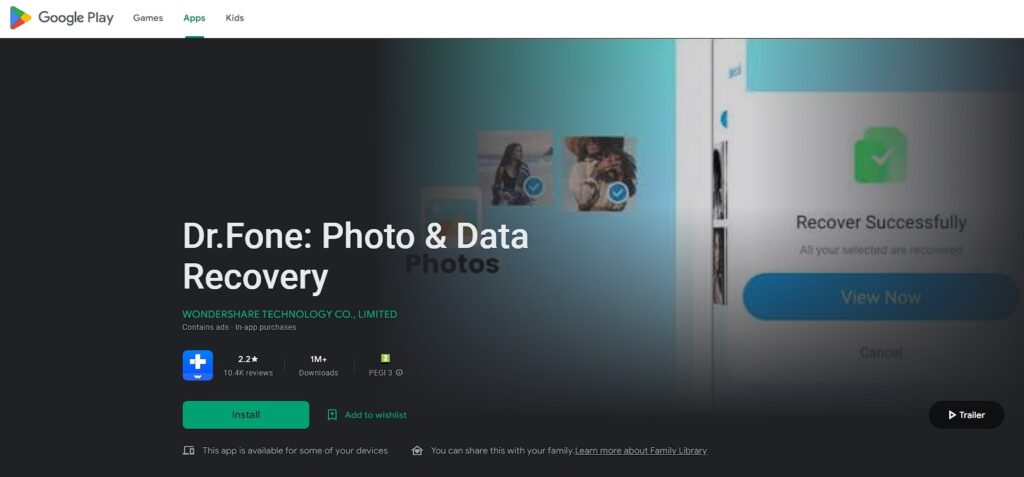Screen dimensions: 1024x477
Task: Open Learn more about Family Library link
Action: pos(641,451)
